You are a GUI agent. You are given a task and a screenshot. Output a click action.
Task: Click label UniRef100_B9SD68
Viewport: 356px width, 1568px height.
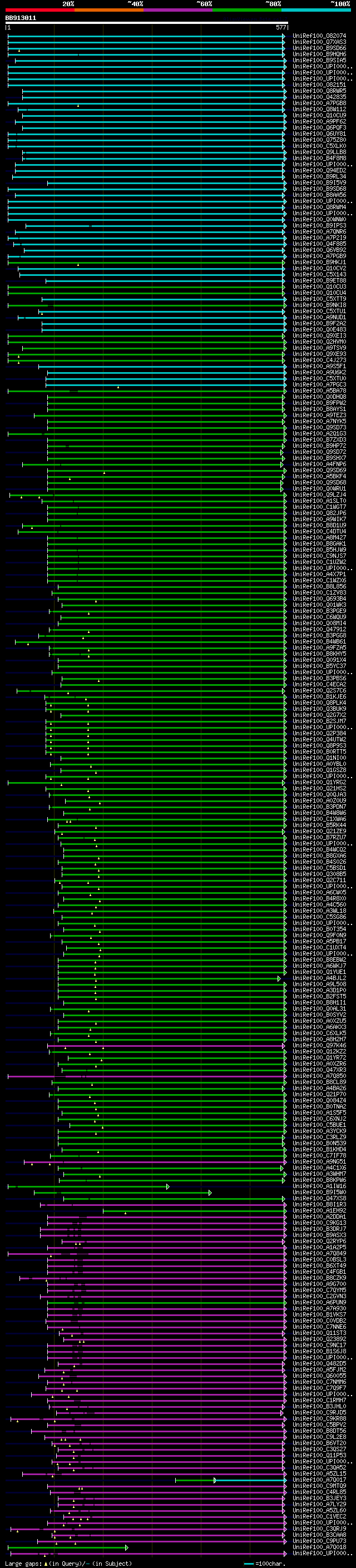click(x=319, y=189)
